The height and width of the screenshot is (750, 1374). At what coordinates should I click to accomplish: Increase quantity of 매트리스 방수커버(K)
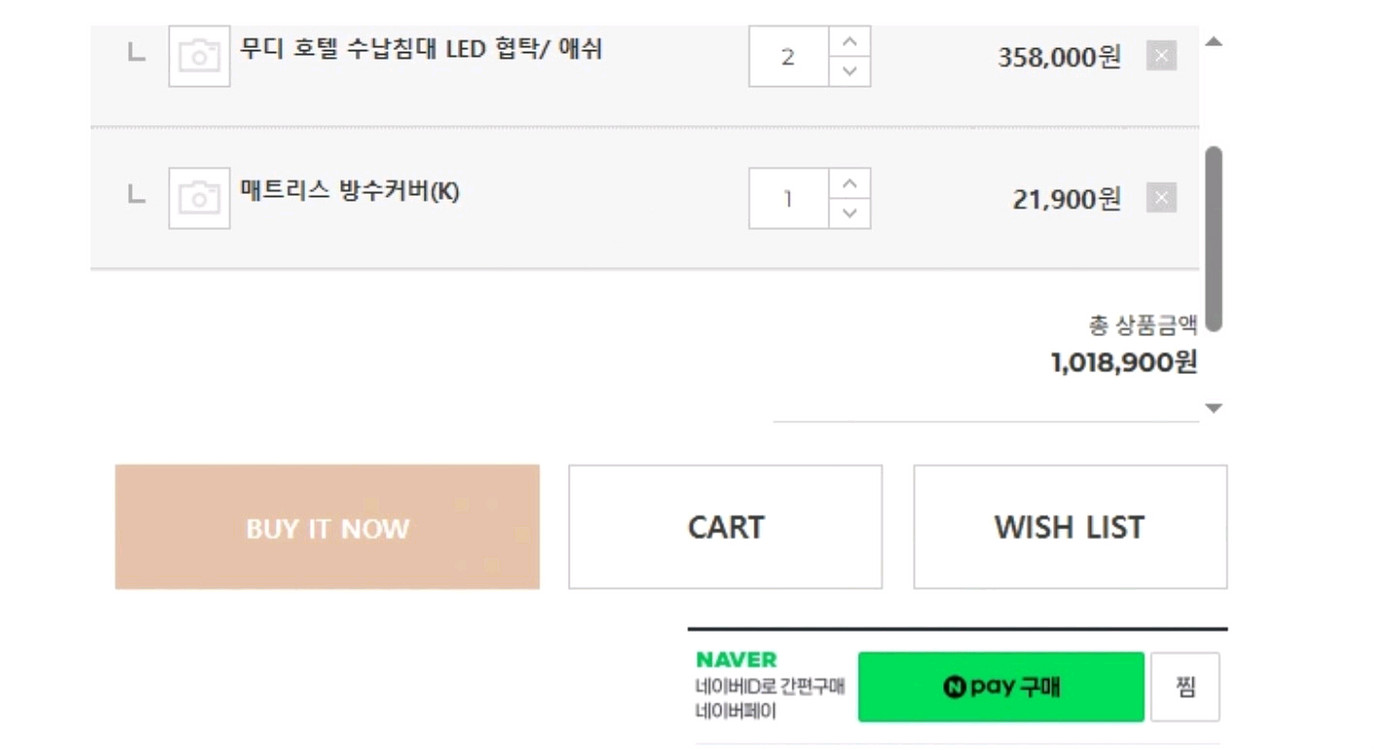pyautogui.click(x=850, y=184)
